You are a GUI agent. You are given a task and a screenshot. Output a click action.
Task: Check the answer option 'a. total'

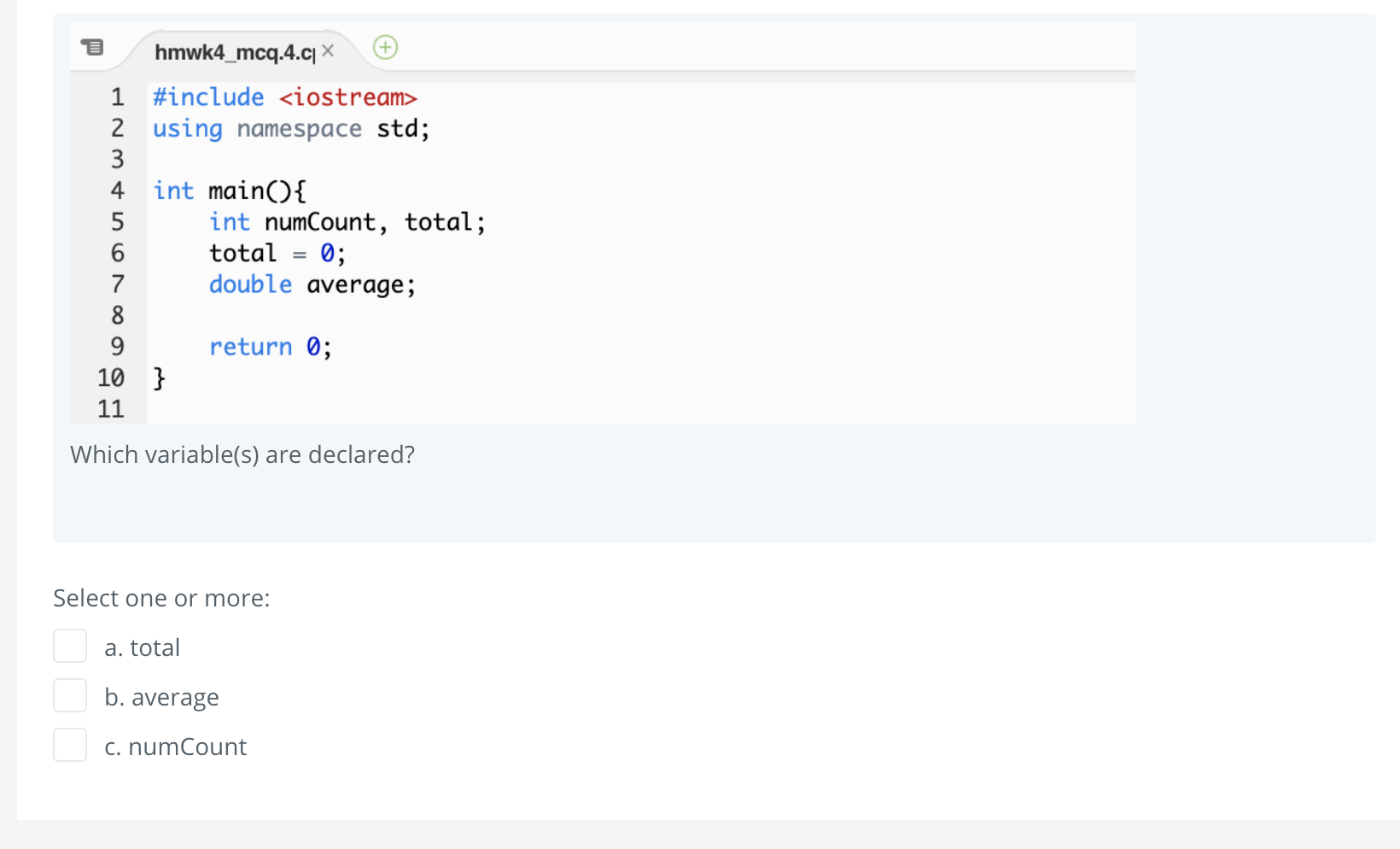pyautogui.click(x=70, y=646)
